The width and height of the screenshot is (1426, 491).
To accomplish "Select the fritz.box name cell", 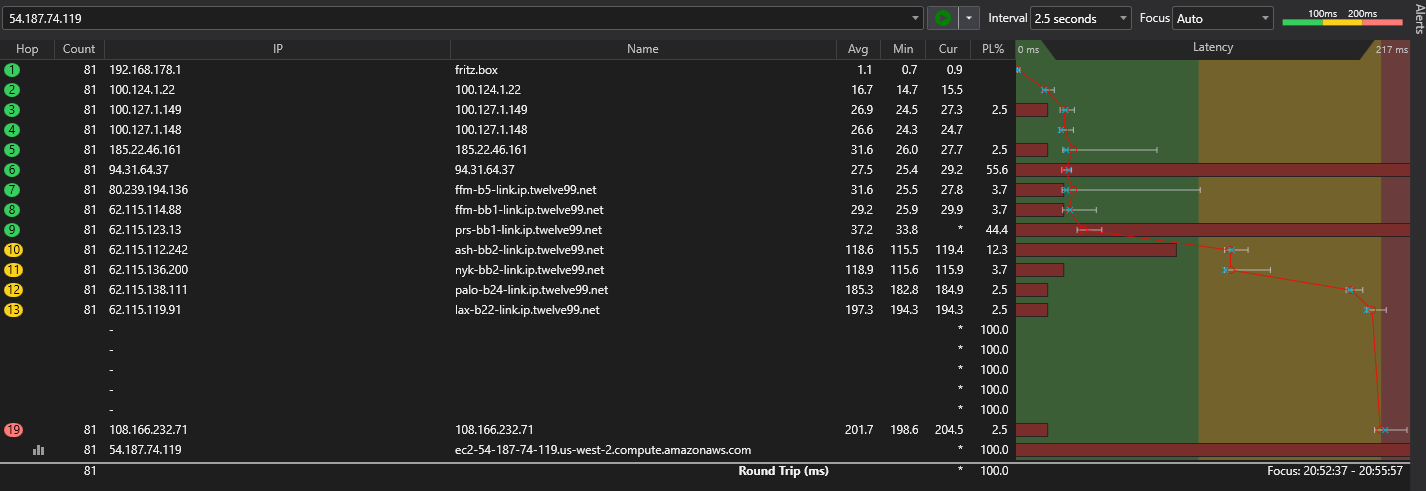I will (x=476, y=70).
